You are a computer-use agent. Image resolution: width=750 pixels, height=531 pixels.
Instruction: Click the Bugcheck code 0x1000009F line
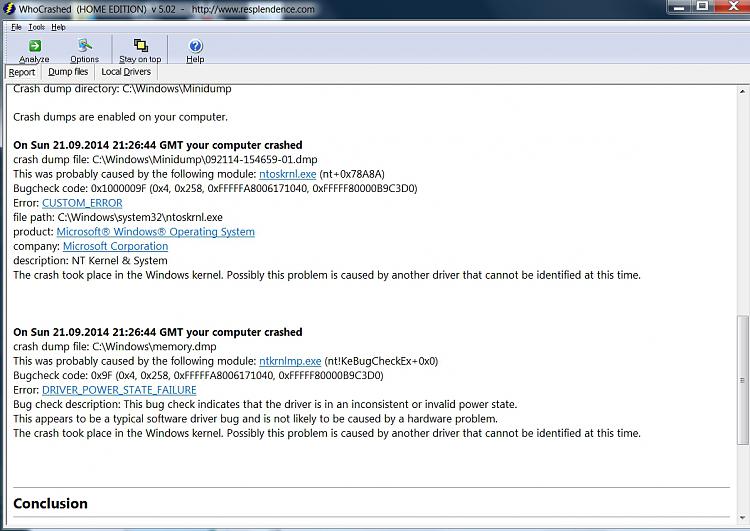(x=215, y=188)
